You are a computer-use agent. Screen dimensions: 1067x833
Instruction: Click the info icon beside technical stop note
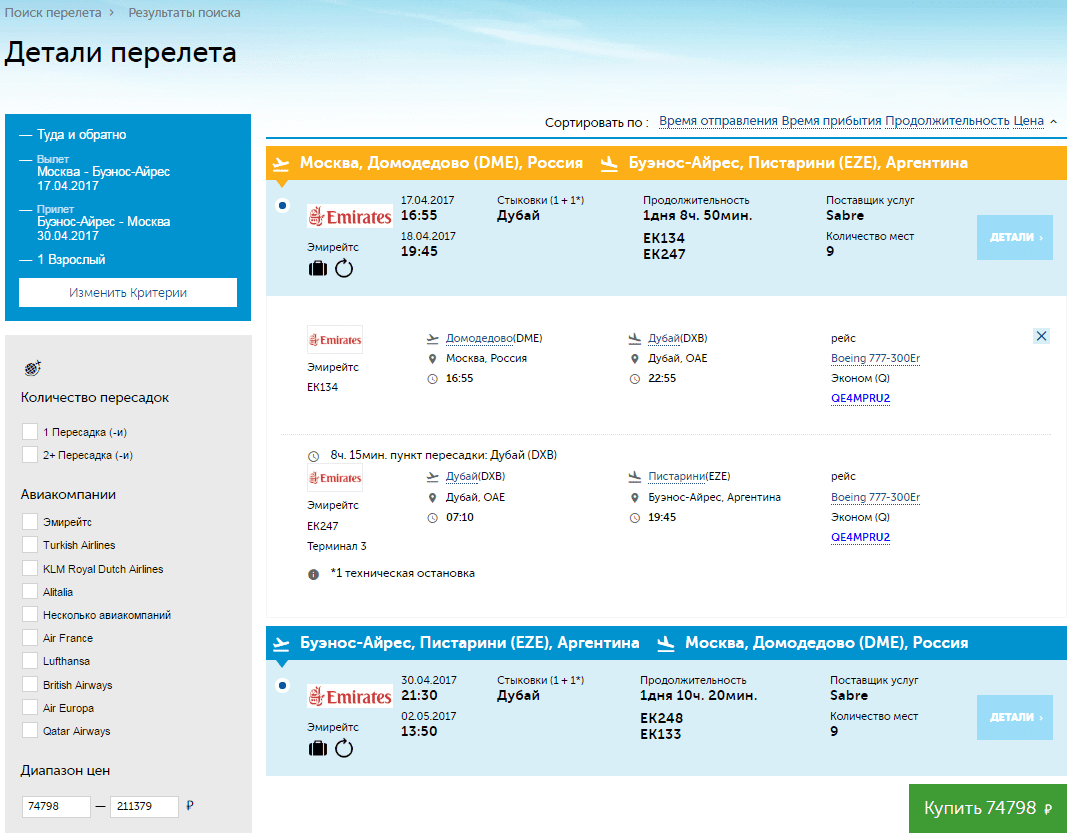(x=314, y=574)
